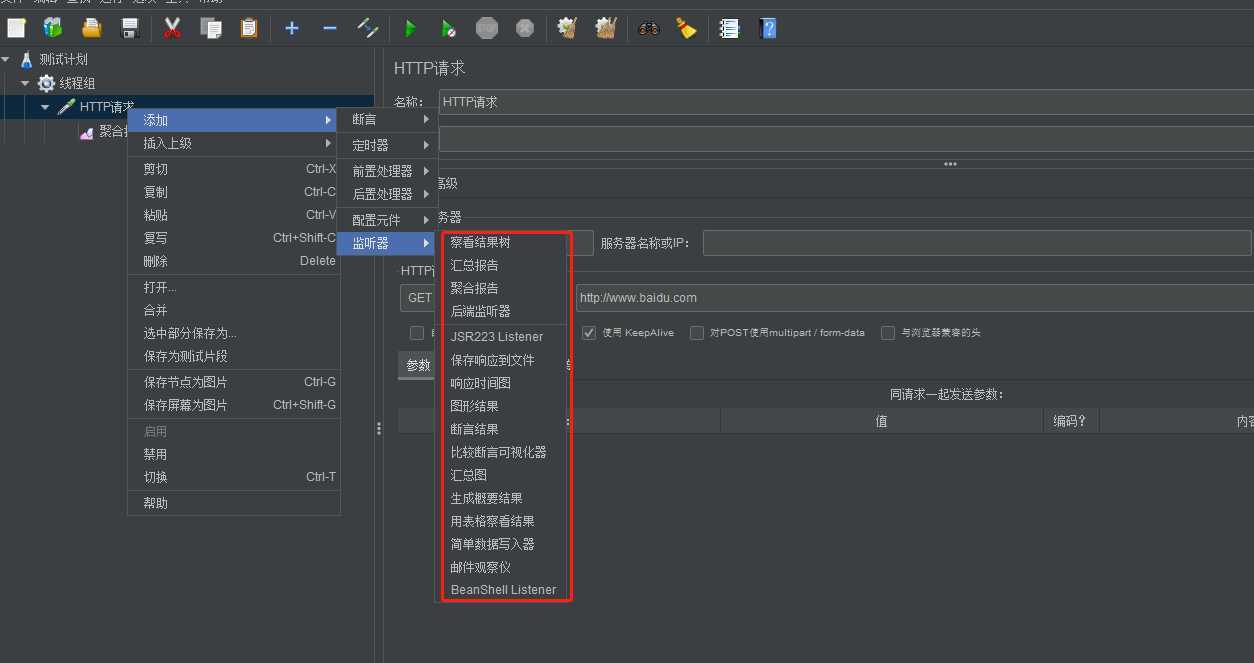Open the GET method dropdown
This screenshot has height=663, width=1254.
point(418,298)
